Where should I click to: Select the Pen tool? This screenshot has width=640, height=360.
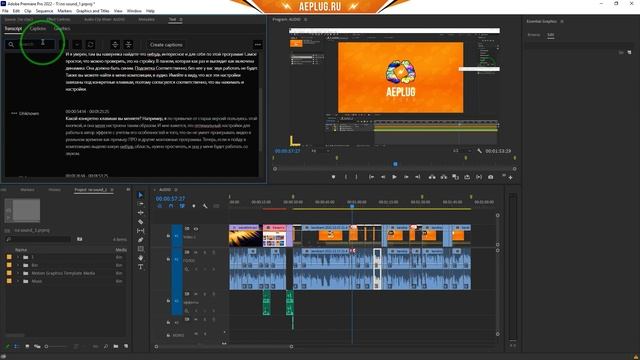pos(141,240)
